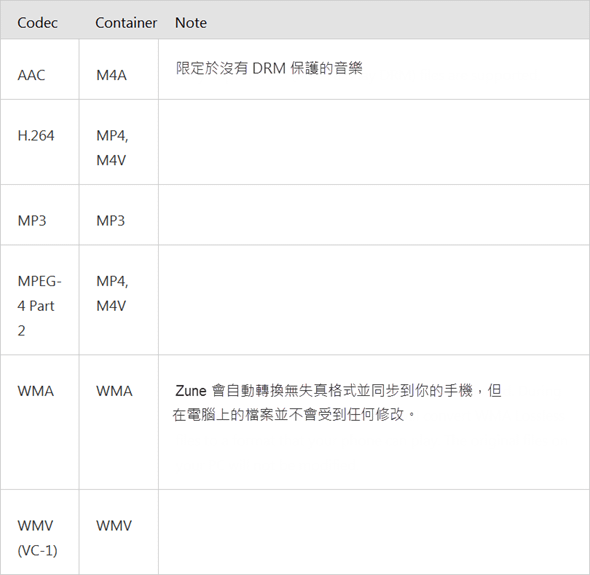Image resolution: width=590 pixels, height=575 pixels.
Task: Click the empty note cell for H.264
Action: [374, 142]
